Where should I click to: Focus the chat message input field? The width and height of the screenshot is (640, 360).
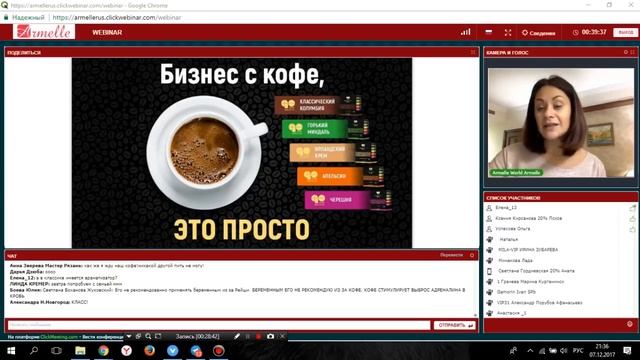tap(219, 325)
